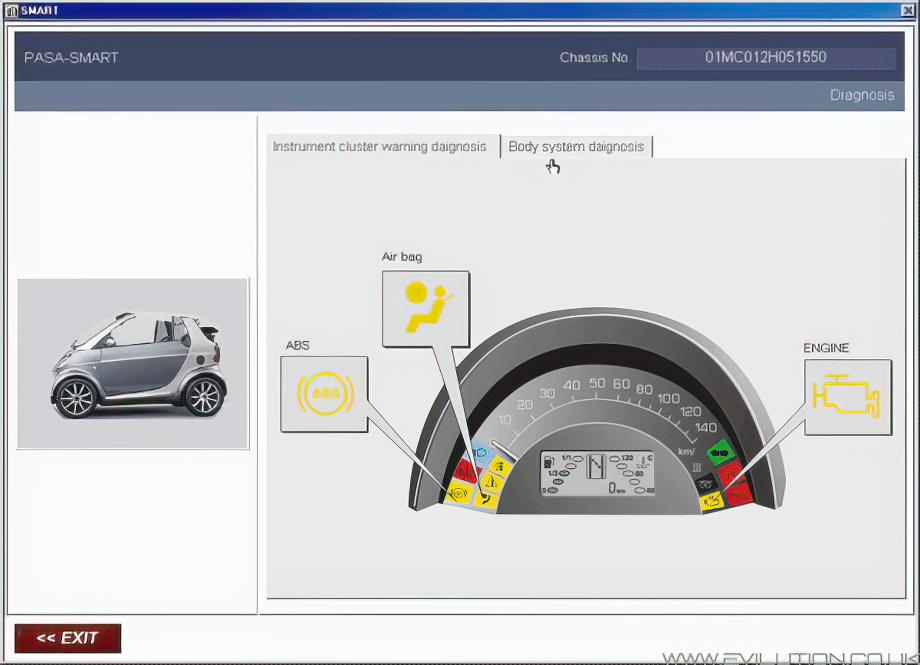This screenshot has width=920, height=665.
Task: Click the PASA-SMART header text
Action: pyautogui.click(x=71, y=58)
